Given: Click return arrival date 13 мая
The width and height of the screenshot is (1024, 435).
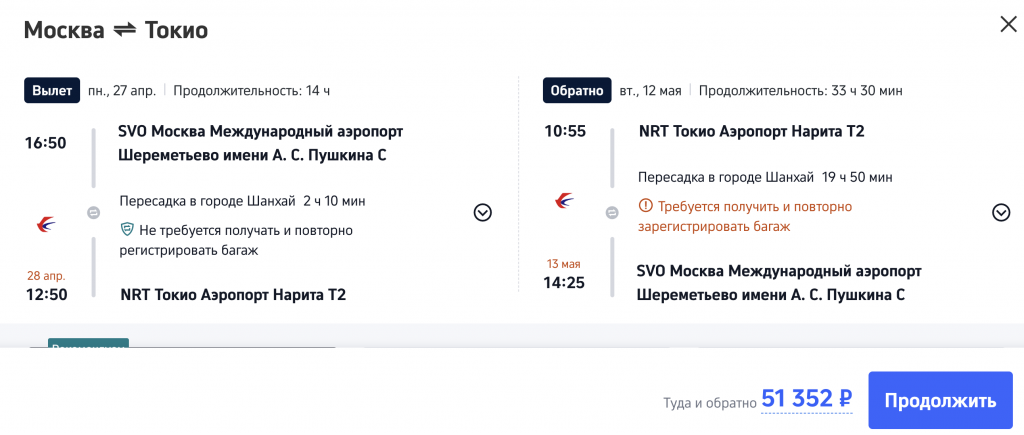Looking at the screenshot, I should click(561, 262).
